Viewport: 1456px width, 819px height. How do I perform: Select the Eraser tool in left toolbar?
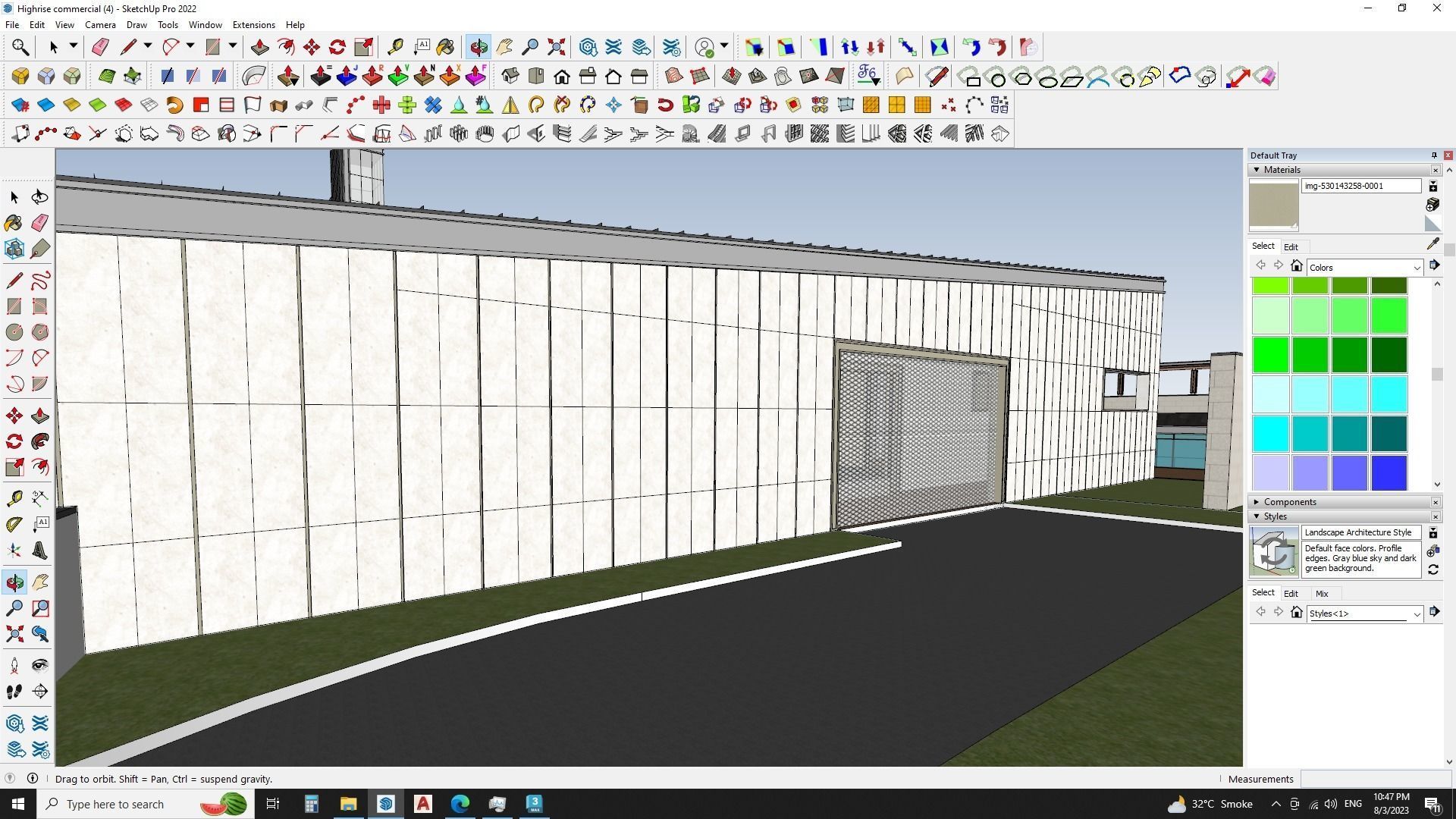point(40,222)
